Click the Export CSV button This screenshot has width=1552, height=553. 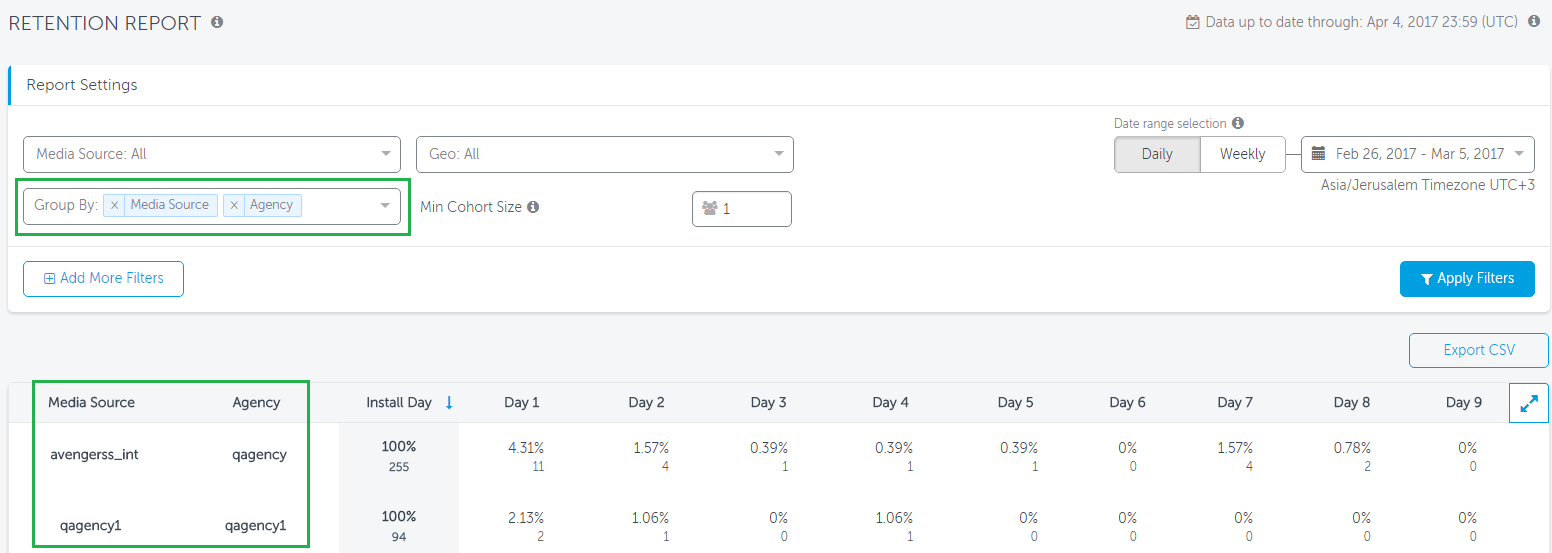(1478, 350)
